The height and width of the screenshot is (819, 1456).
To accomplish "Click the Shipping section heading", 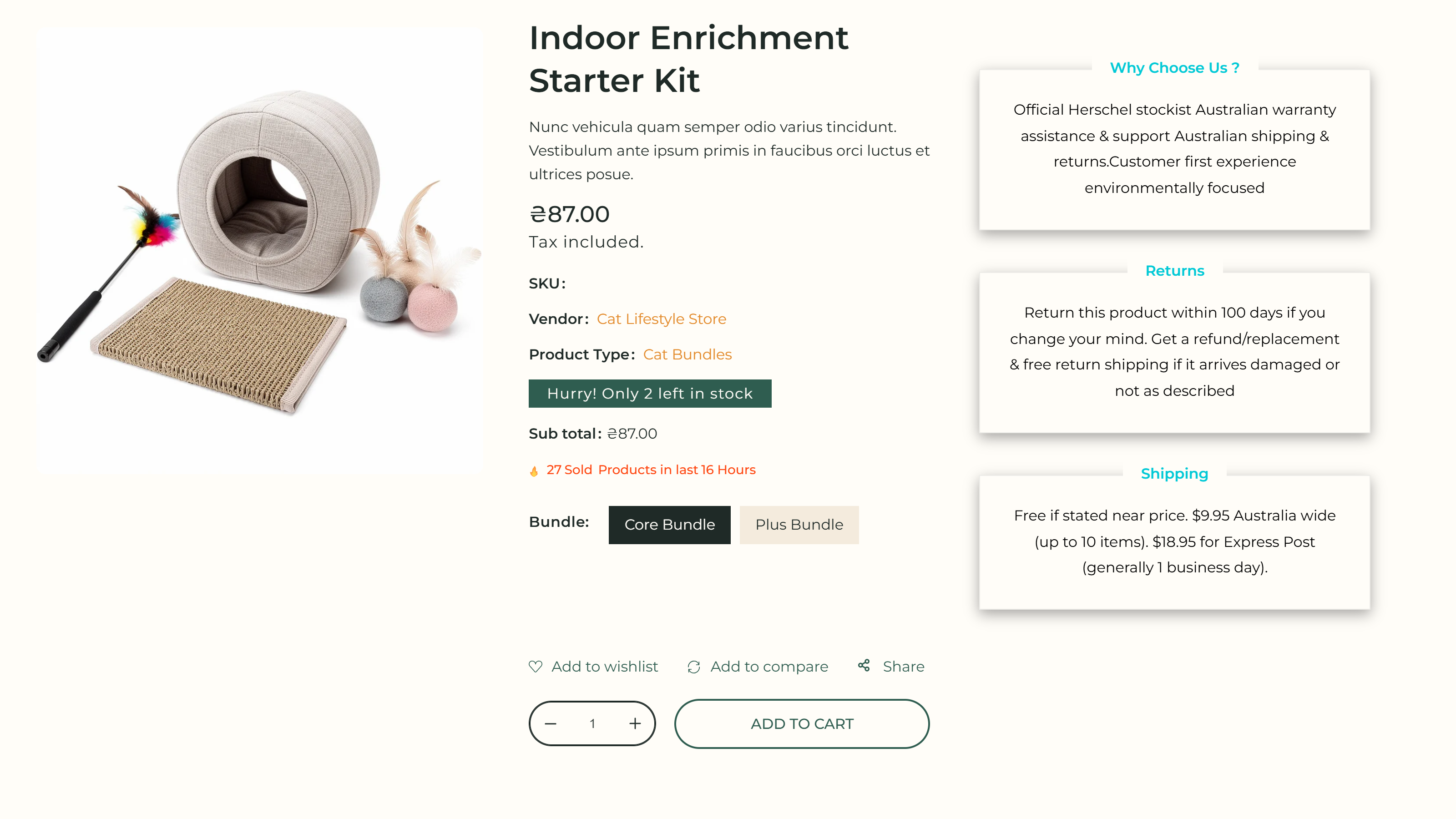I will [1174, 474].
